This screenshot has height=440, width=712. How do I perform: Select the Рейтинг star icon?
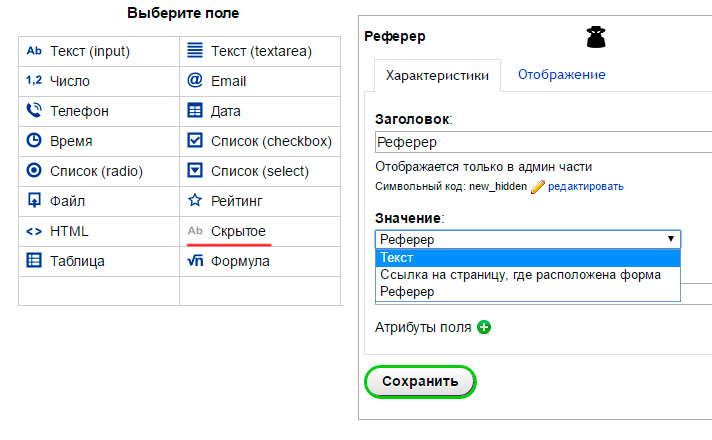(195, 201)
